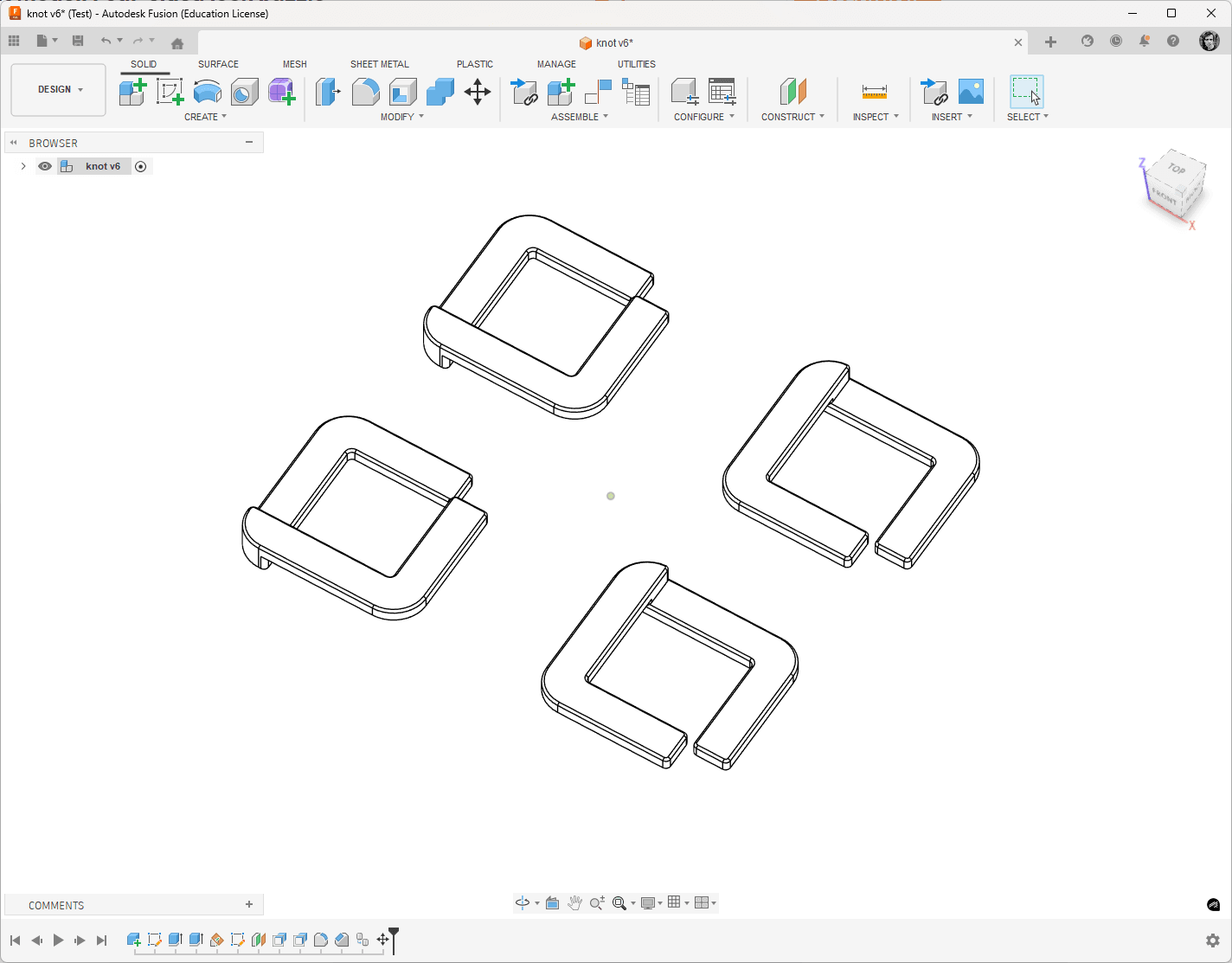Switch to the SHEET METAL tab

pyautogui.click(x=379, y=64)
